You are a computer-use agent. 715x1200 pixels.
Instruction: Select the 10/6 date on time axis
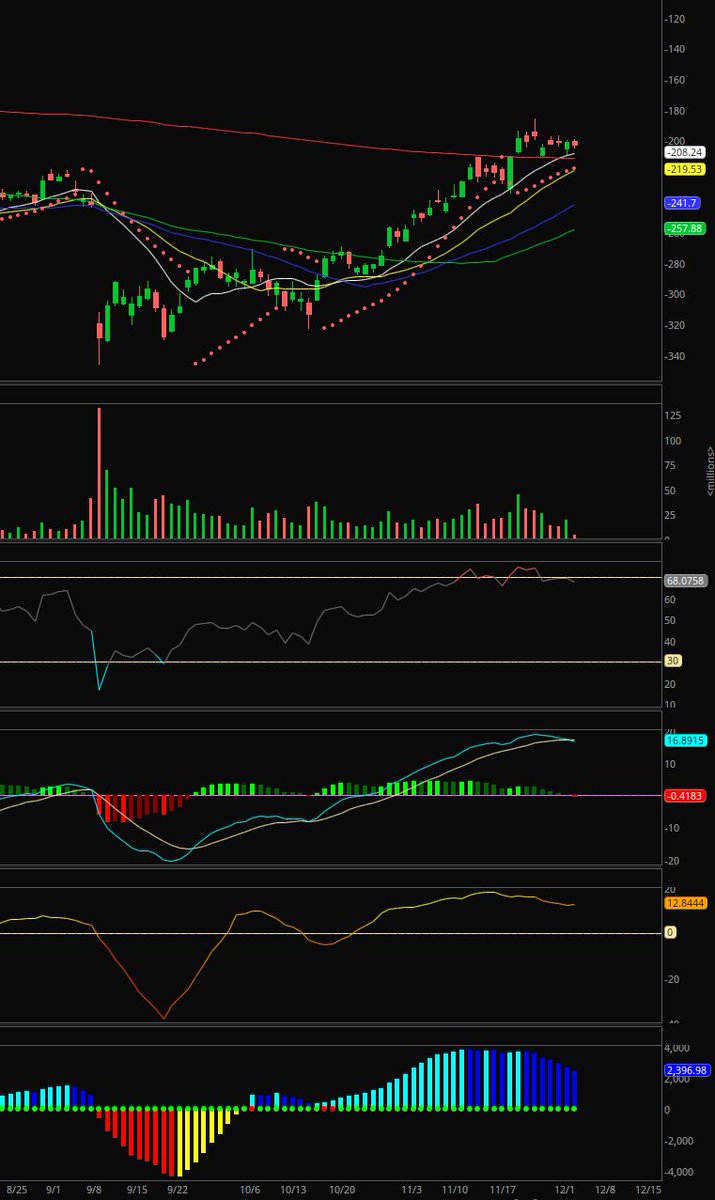(x=251, y=1191)
